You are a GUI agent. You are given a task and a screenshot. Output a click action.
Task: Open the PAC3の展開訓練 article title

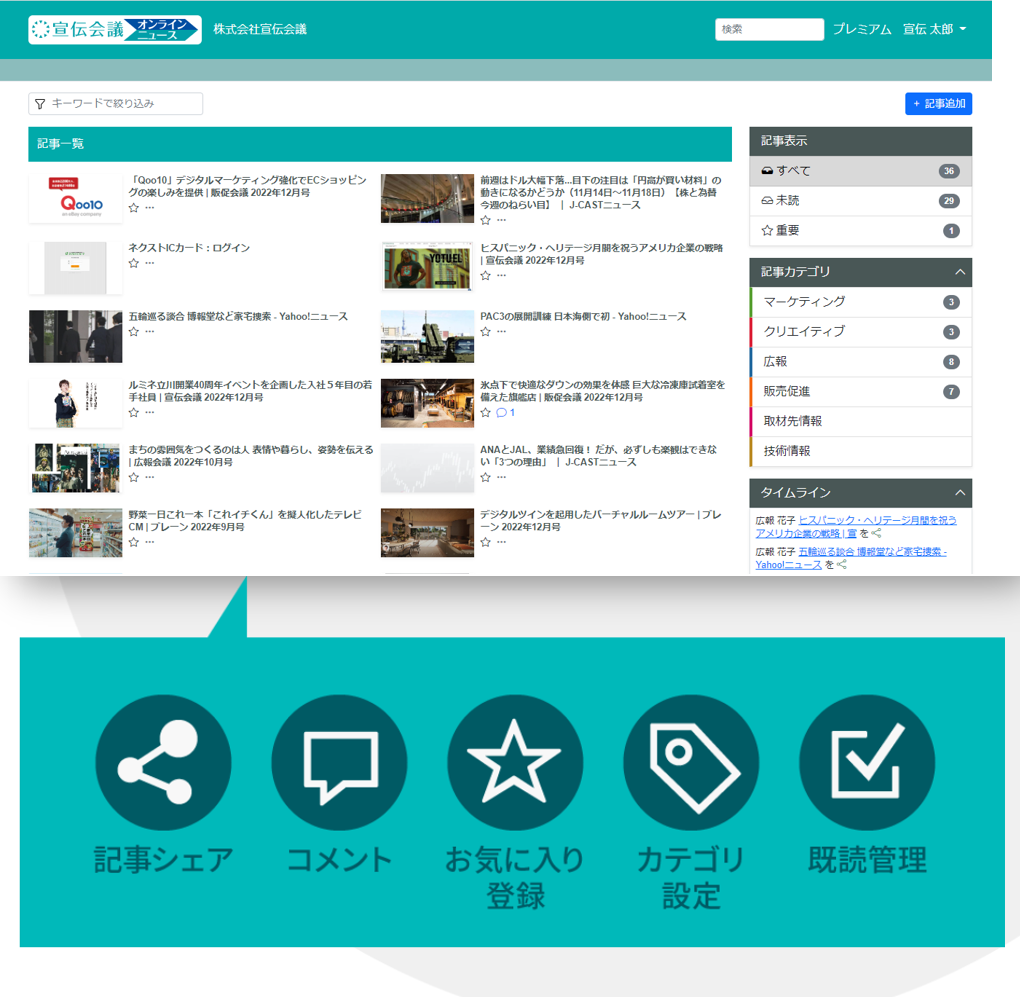(x=583, y=317)
